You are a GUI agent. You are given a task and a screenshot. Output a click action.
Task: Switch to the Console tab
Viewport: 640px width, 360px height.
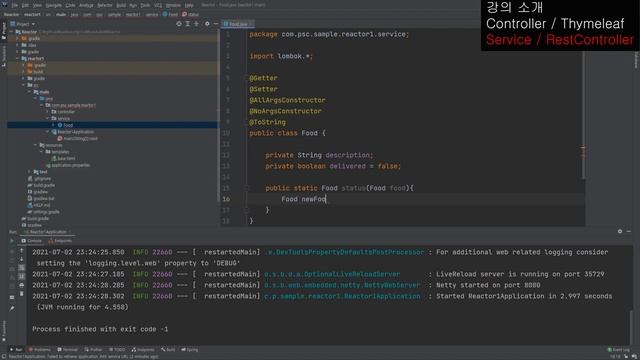(32, 241)
